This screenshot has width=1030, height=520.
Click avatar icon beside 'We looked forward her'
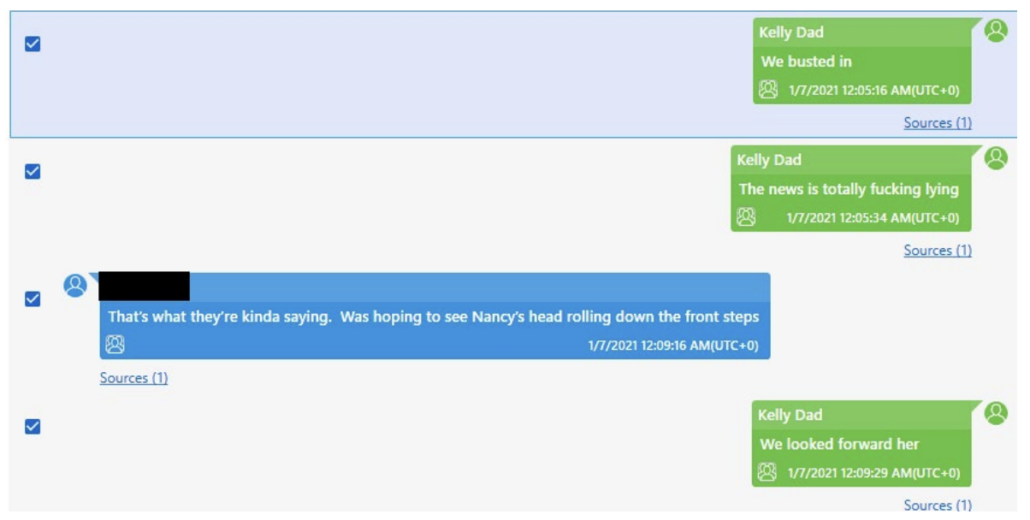[x=996, y=413]
